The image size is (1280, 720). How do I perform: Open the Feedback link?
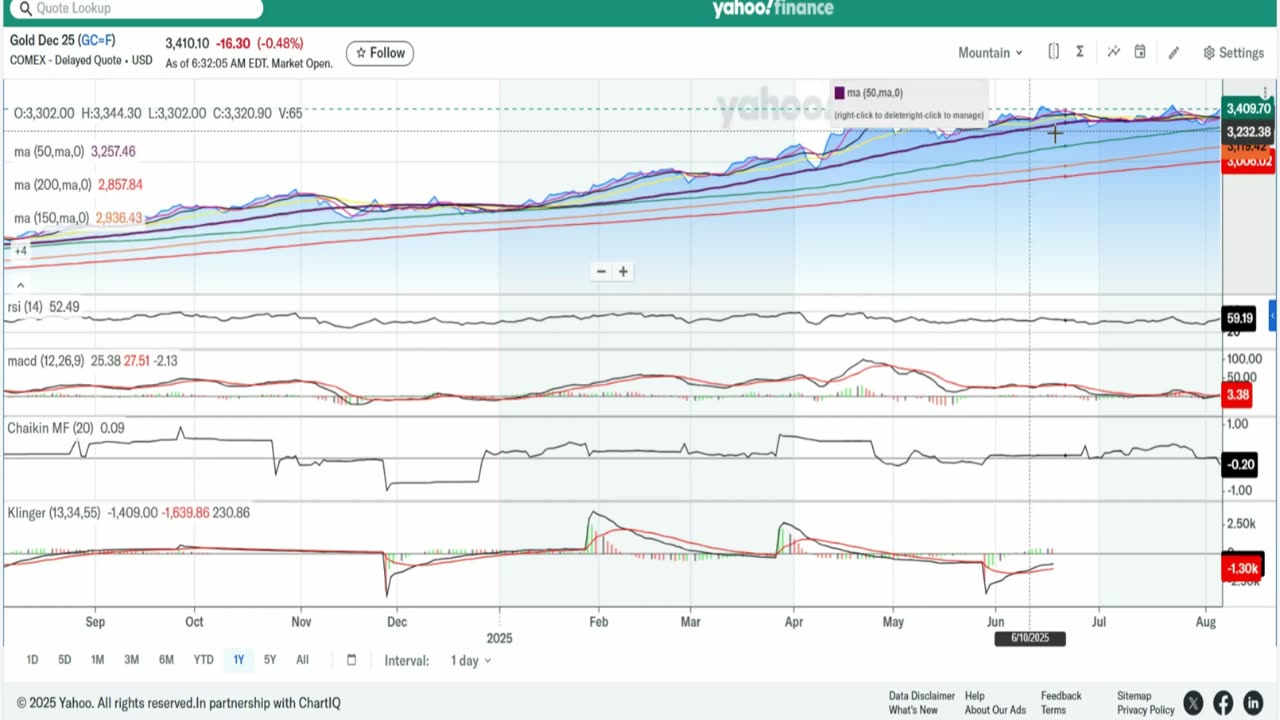point(1061,696)
